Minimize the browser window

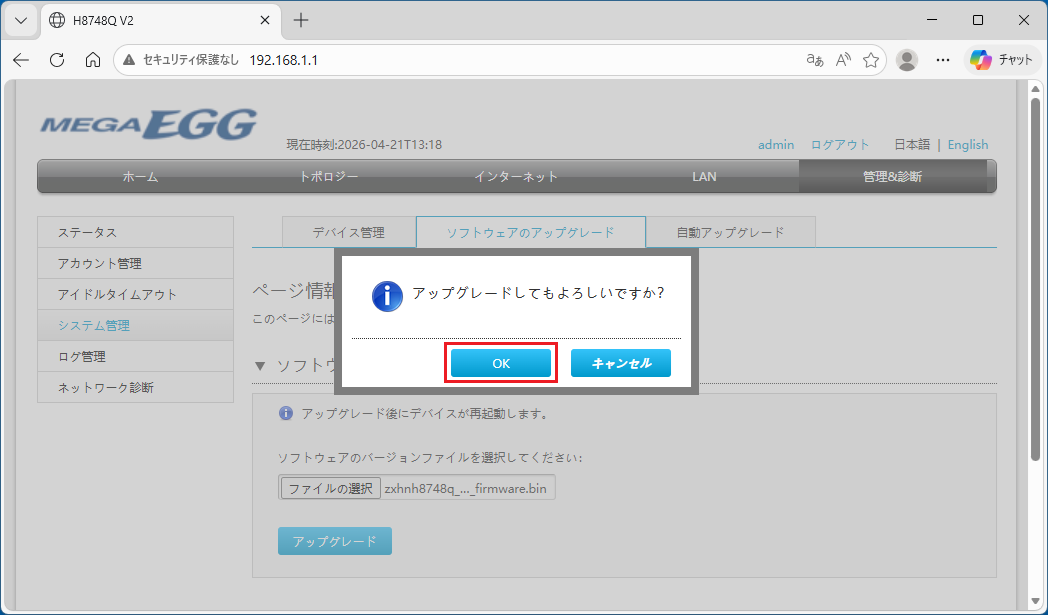coord(932,21)
